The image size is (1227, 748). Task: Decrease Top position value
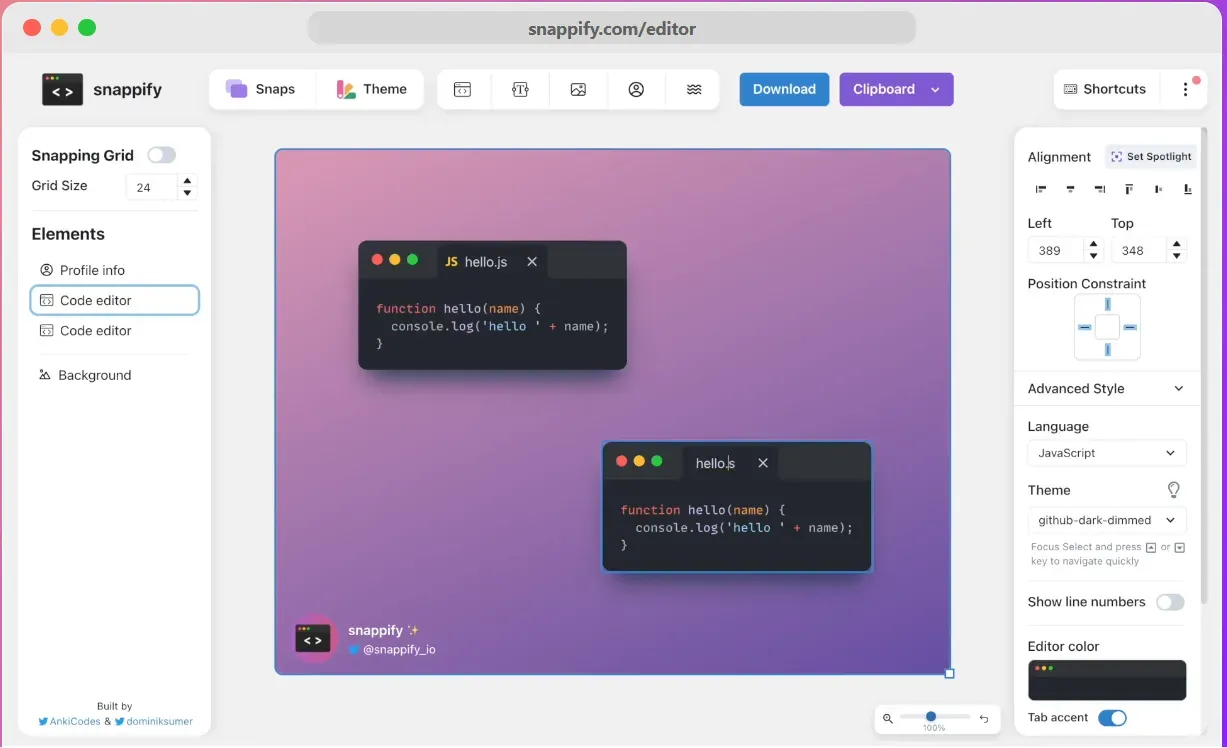[x=1177, y=256]
